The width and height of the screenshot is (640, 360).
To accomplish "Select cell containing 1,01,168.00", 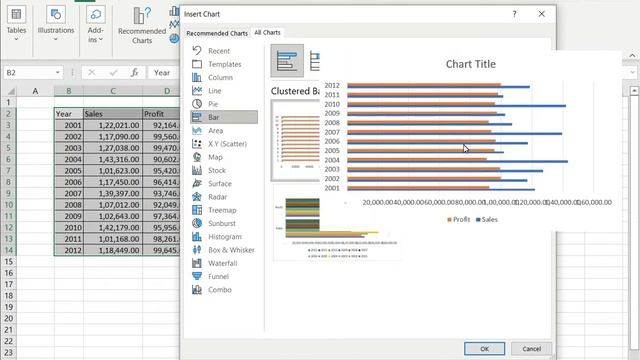I will click(113, 239).
